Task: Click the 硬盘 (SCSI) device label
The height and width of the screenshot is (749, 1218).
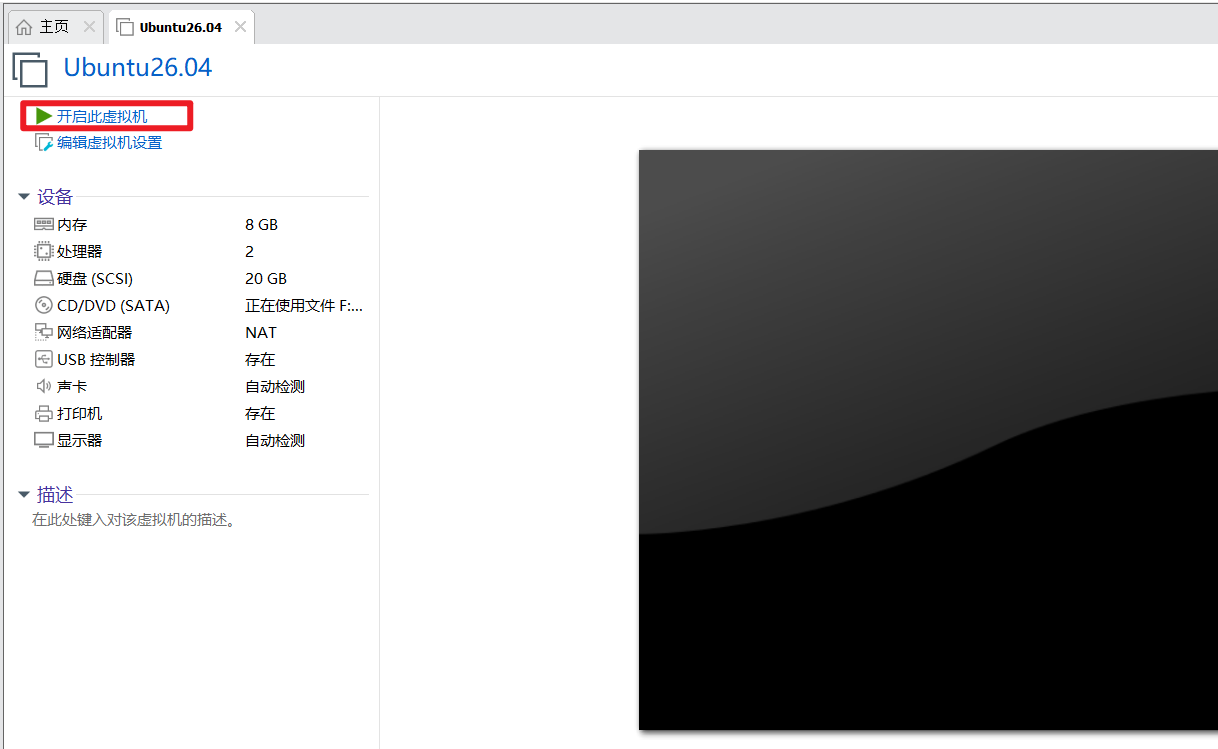Action: pyautogui.click(x=95, y=279)
